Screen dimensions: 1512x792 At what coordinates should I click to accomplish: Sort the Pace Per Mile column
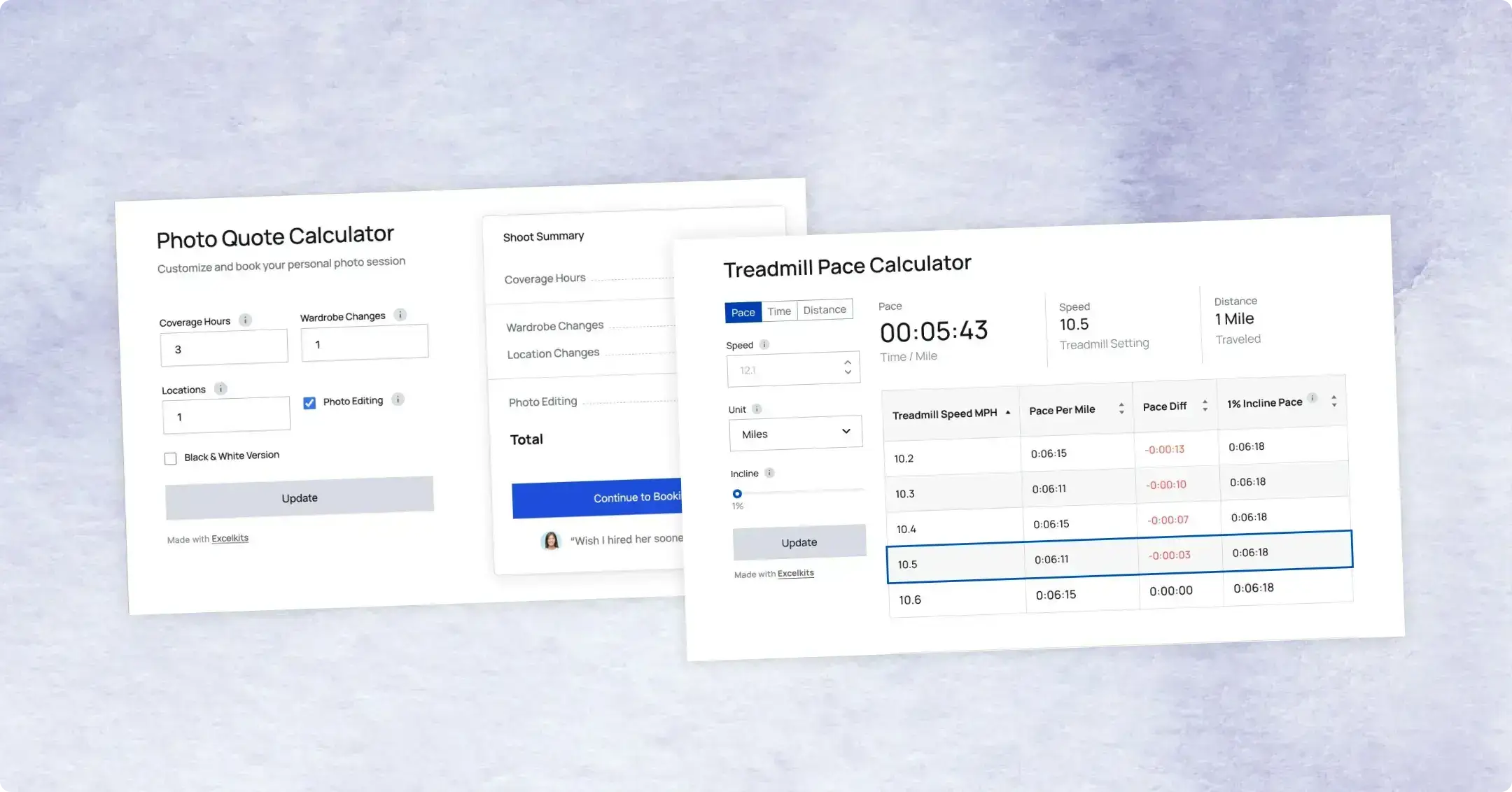(1122, 408)
